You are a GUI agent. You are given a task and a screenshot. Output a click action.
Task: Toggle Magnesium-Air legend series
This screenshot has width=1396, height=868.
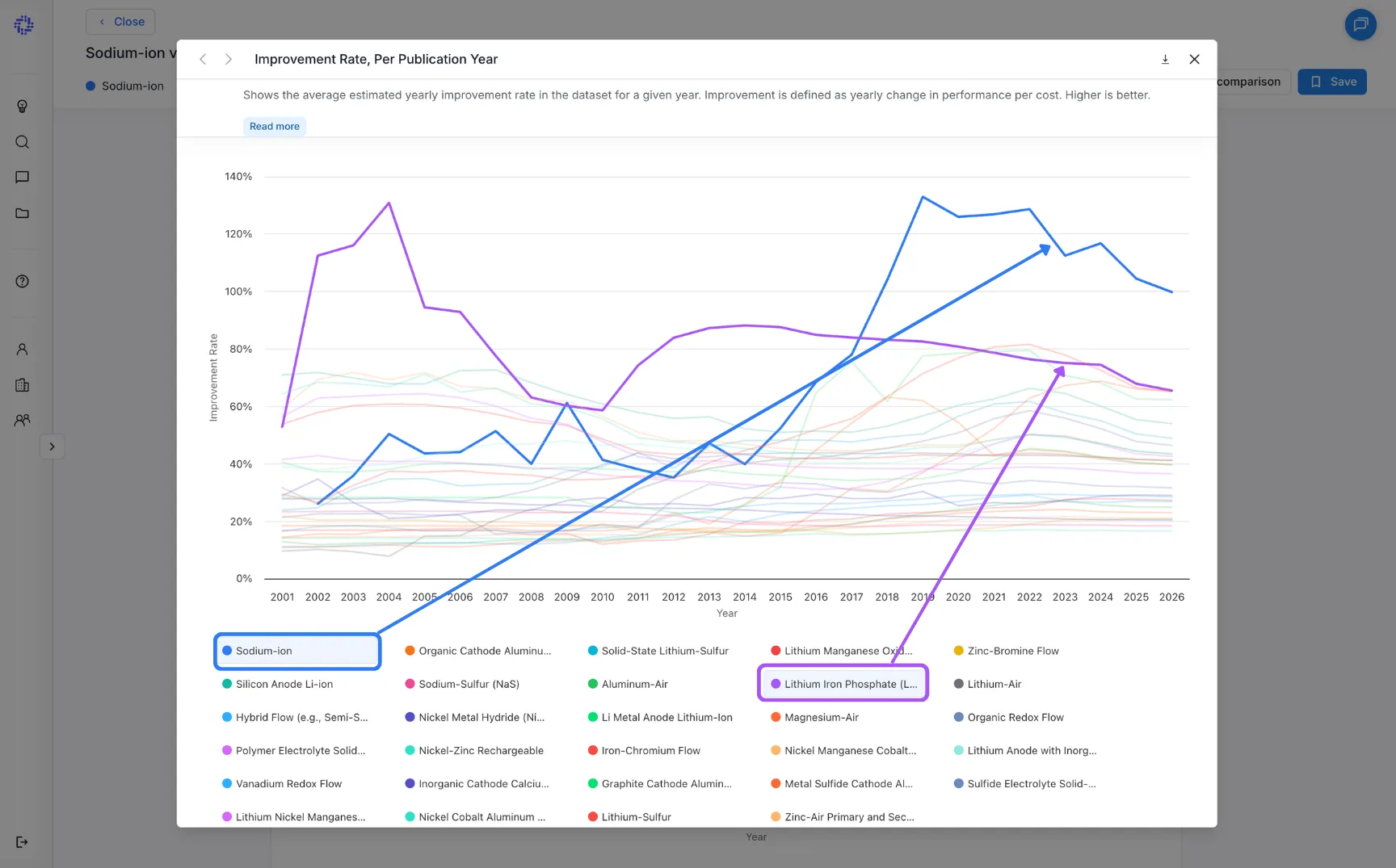pos(814,717)
